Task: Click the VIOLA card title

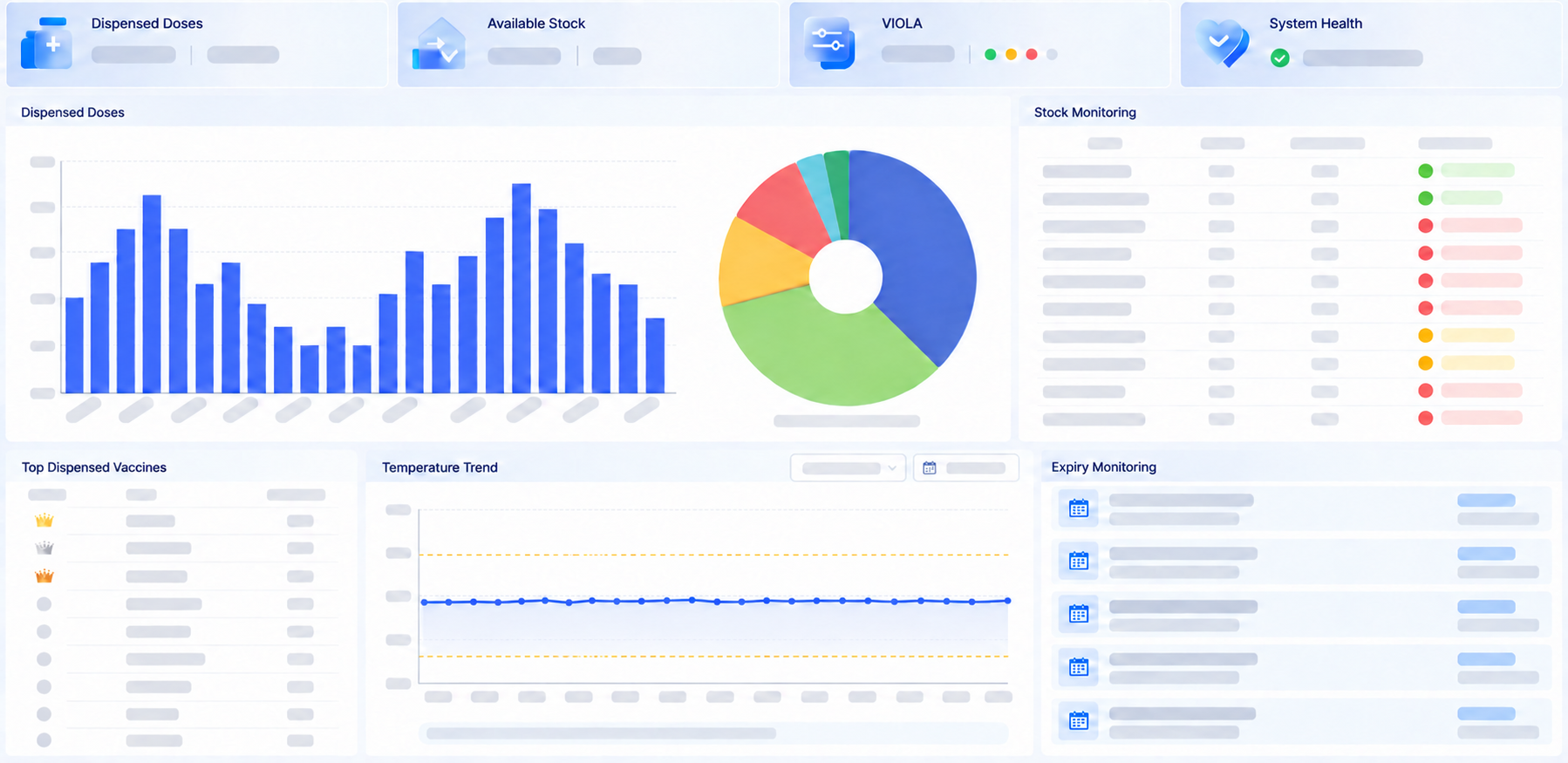Action: tap(902, 24)
